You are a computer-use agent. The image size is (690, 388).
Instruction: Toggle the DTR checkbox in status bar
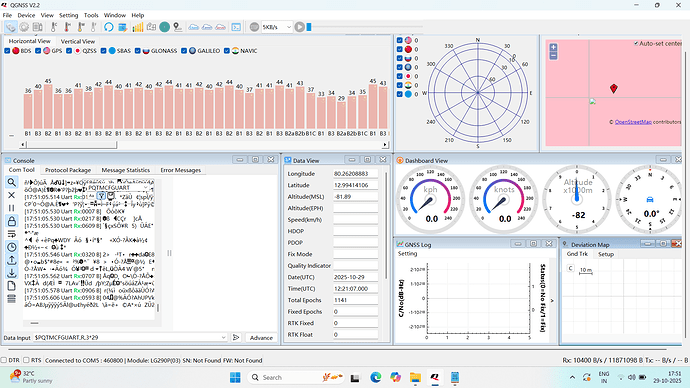(4, 360)
